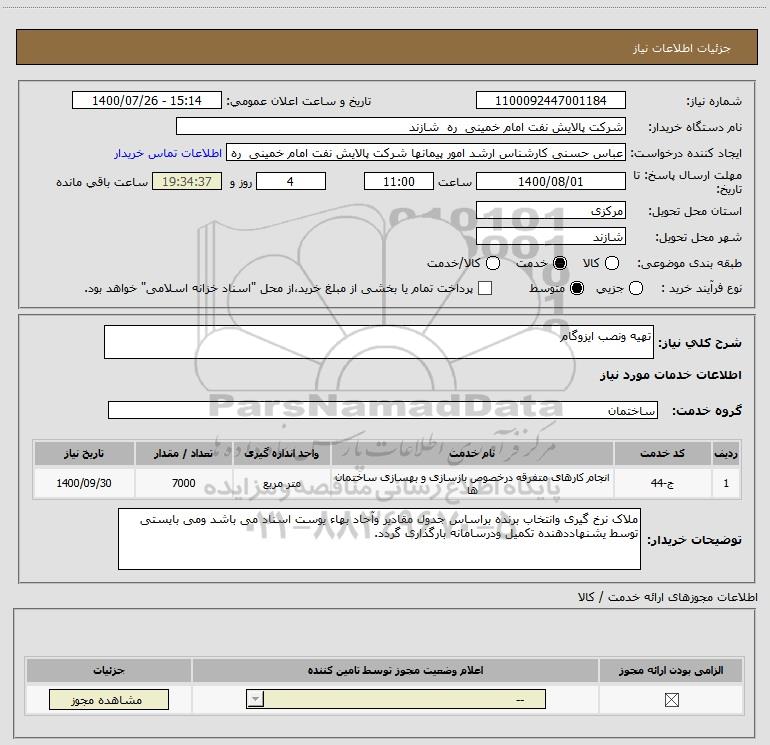The width and height of the screenshot is (770, 745).
Task: Click the اعلام وضعیت مجوز توسط تامین کننده header
Action: point(395,670)
